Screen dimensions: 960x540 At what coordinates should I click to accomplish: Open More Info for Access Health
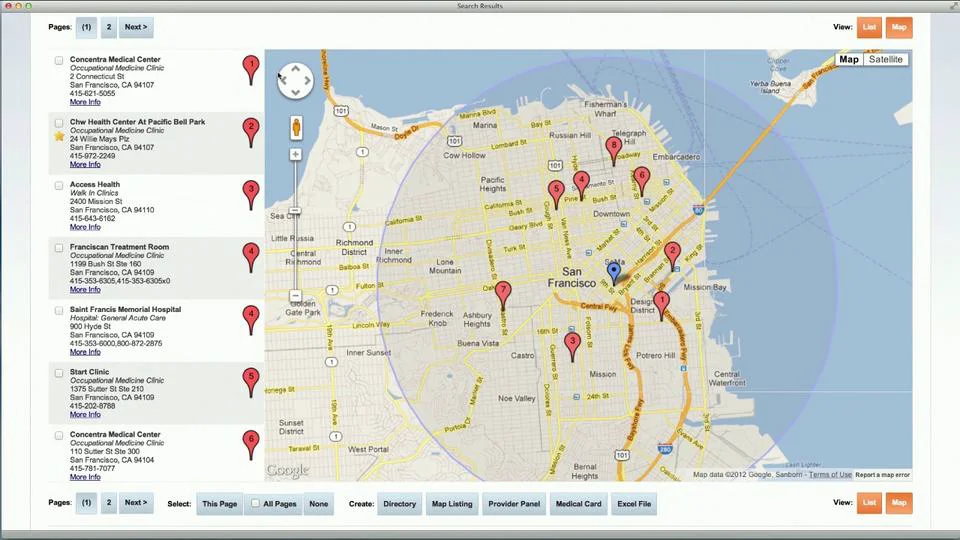coord(85,227)
